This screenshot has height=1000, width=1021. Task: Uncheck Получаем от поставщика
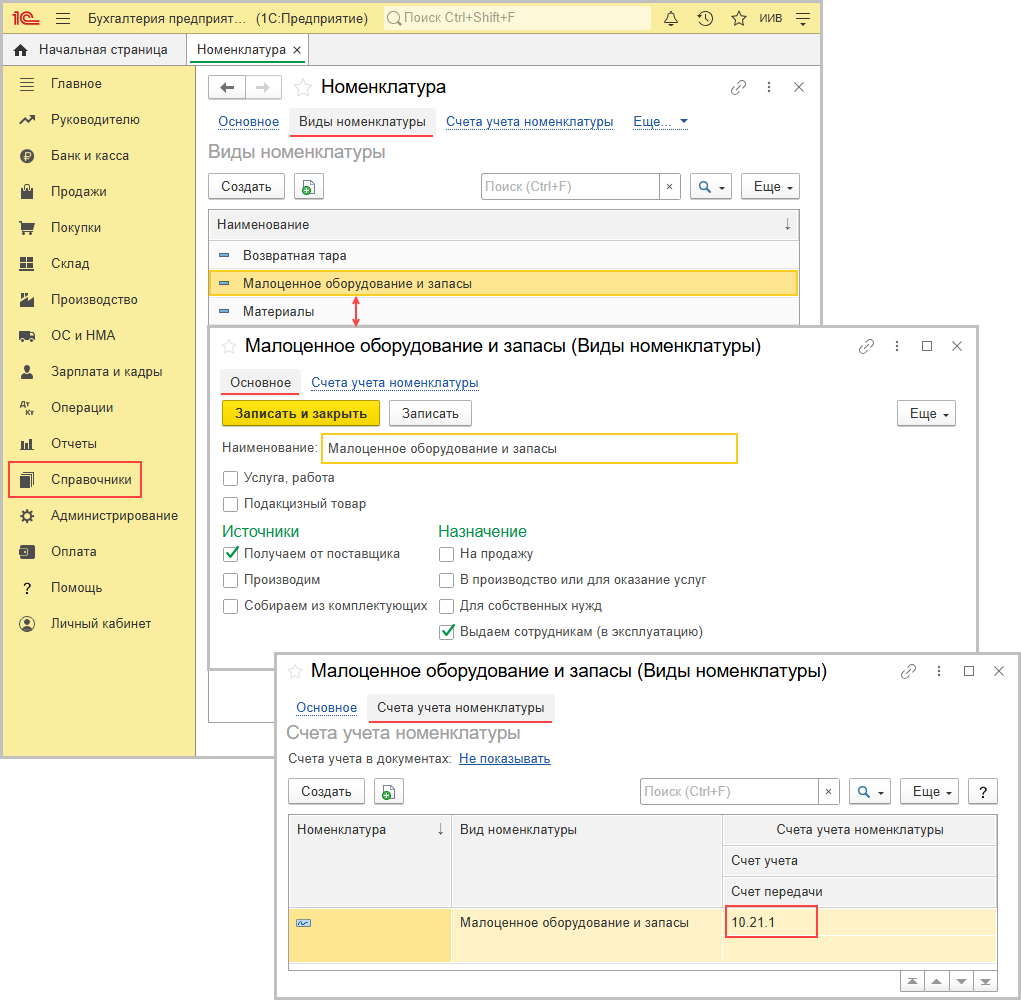pyautogui.click(x=231, y=554)
